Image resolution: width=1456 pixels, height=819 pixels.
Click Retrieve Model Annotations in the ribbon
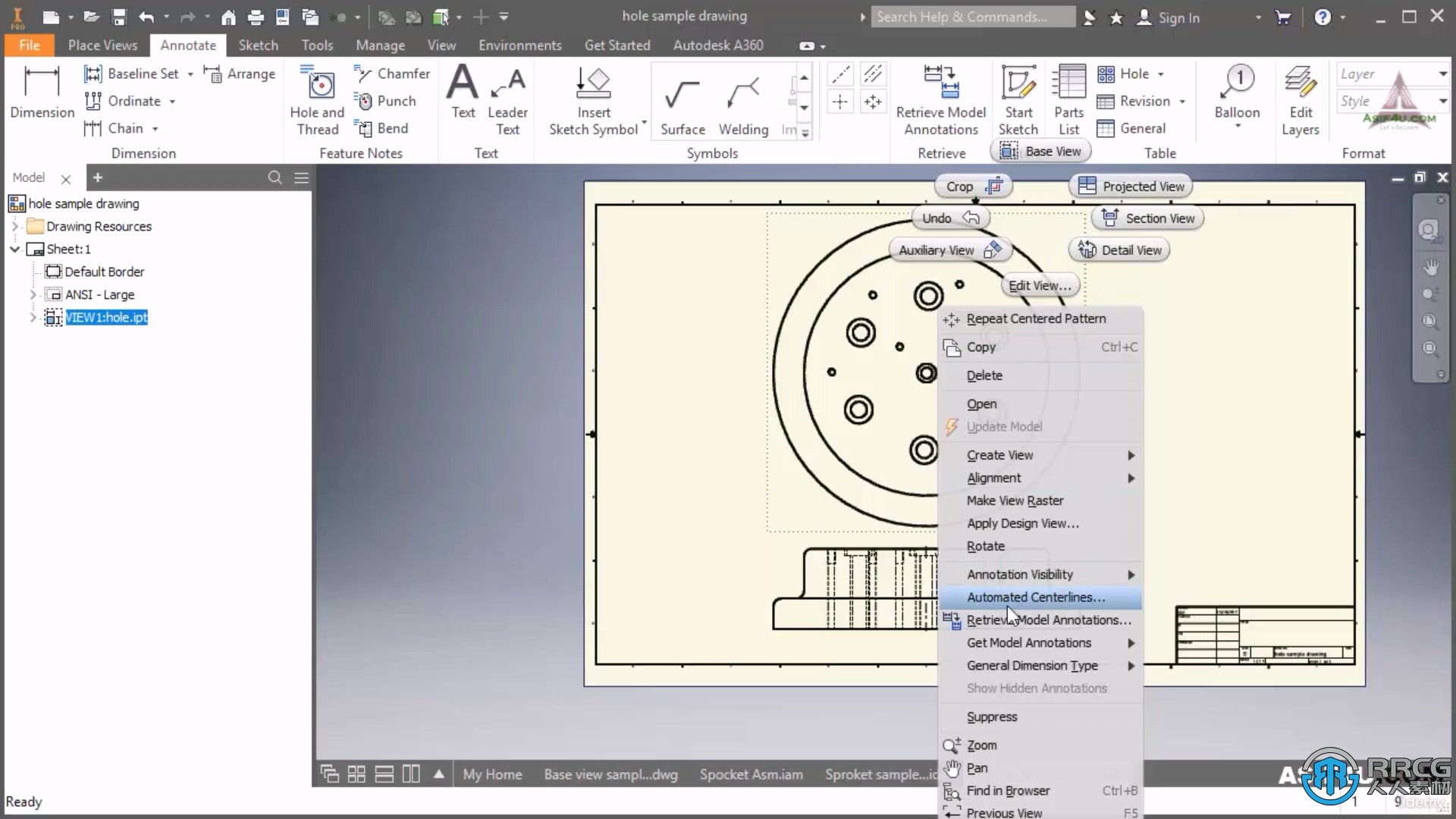click(941, 100)
